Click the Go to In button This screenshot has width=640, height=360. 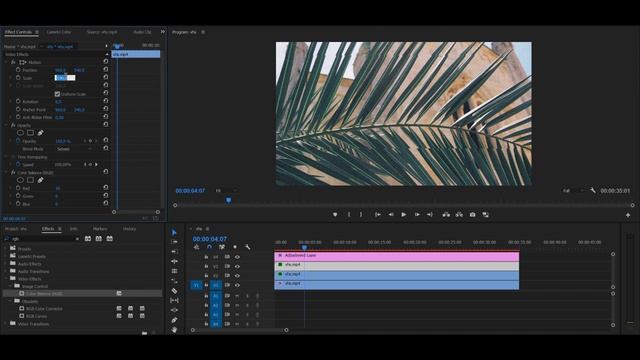pos(378,214)
